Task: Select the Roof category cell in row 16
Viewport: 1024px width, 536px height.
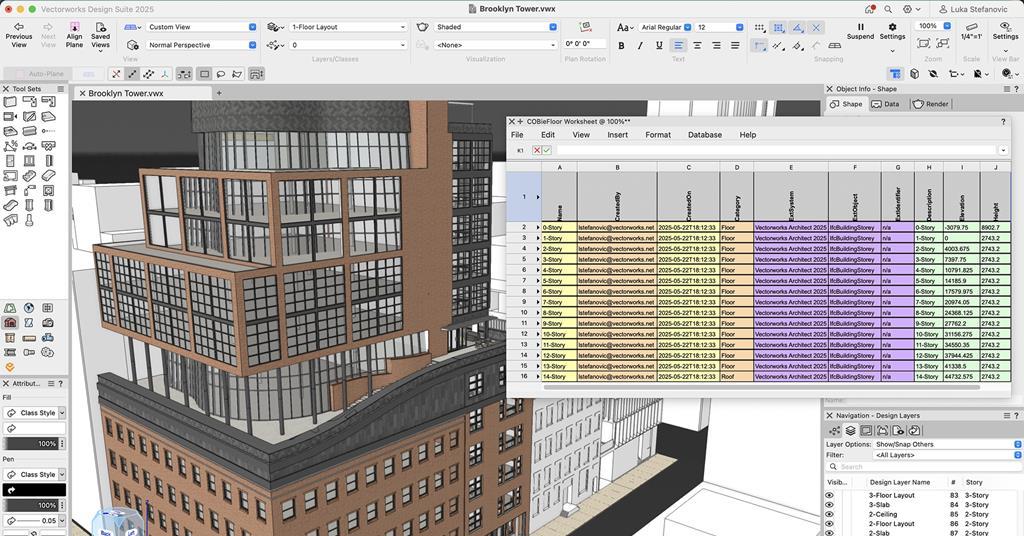Action: tap(737, 377)
